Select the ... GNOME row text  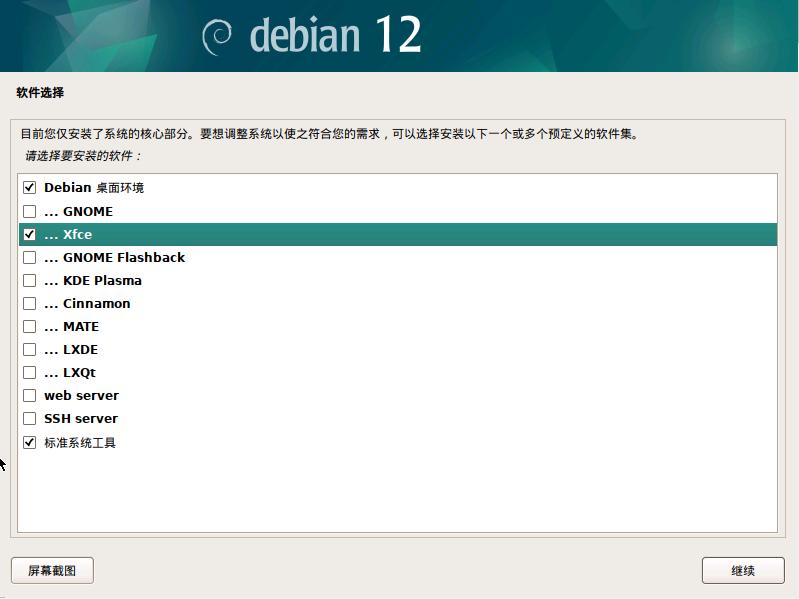pyautogui.click(x=78, y=211)
